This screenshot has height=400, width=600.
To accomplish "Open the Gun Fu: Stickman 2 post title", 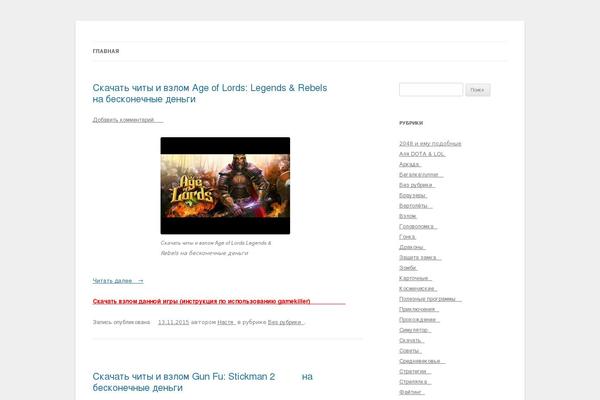I will 202,382.
